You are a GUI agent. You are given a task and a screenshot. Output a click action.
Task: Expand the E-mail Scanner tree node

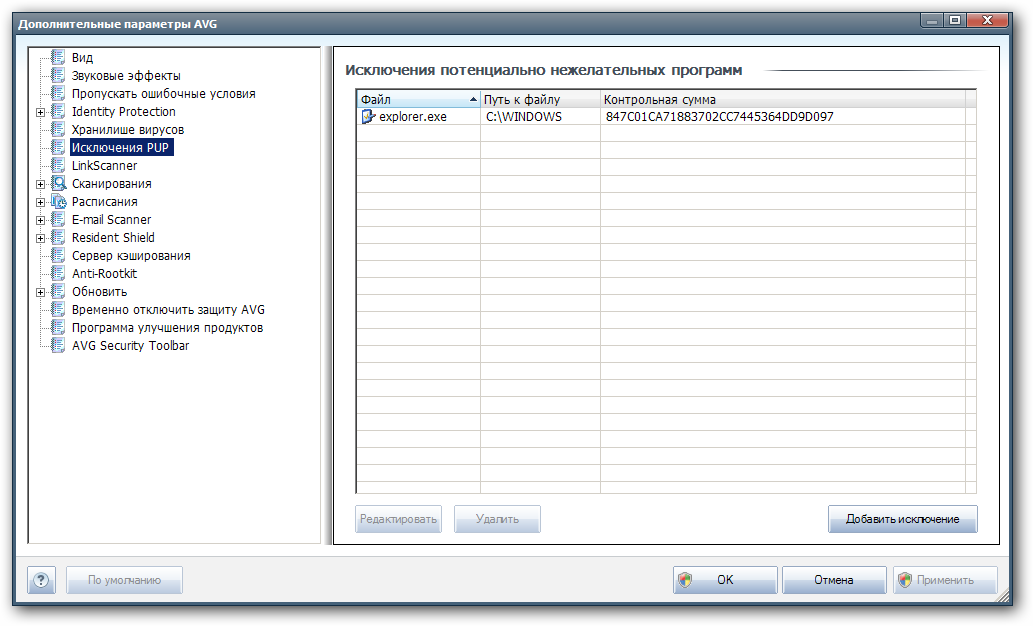40,220
